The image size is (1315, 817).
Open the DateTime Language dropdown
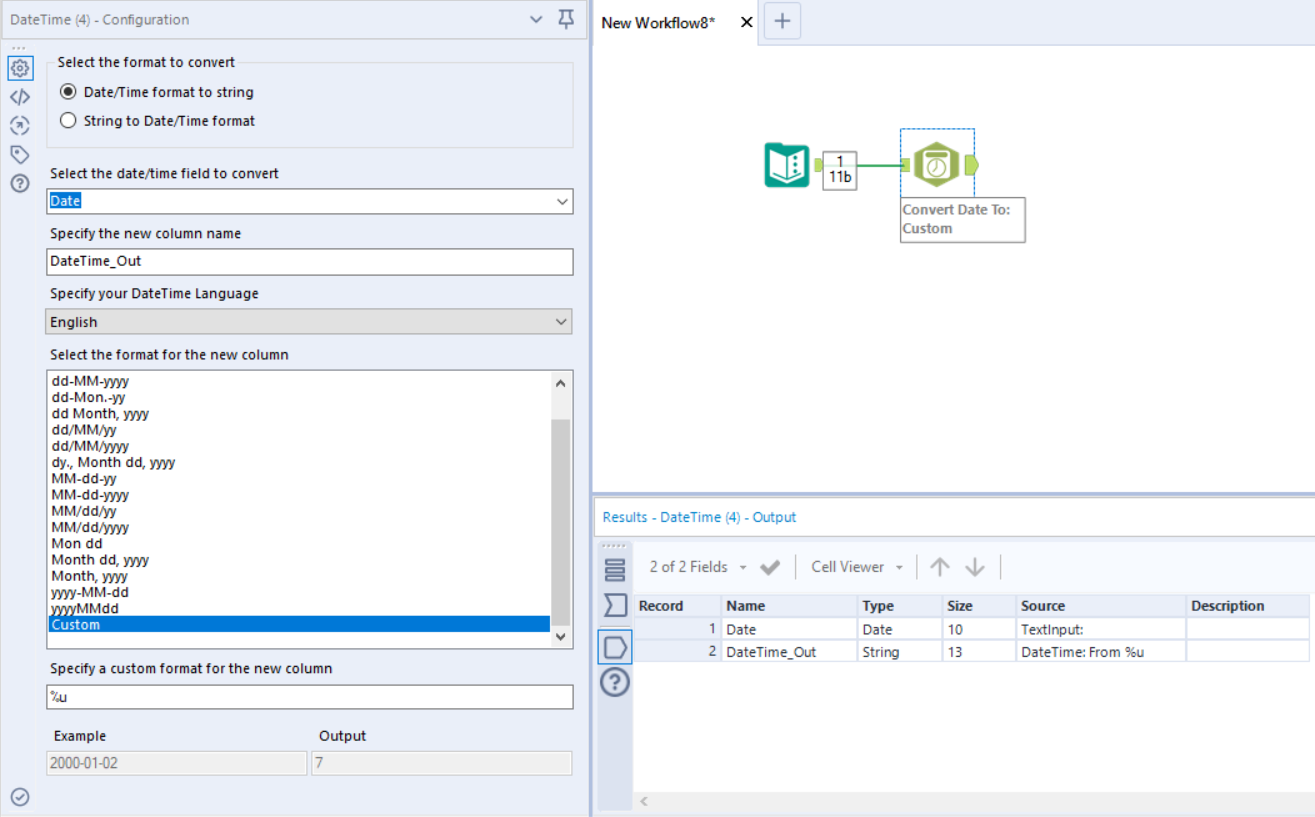click(562, 321)
